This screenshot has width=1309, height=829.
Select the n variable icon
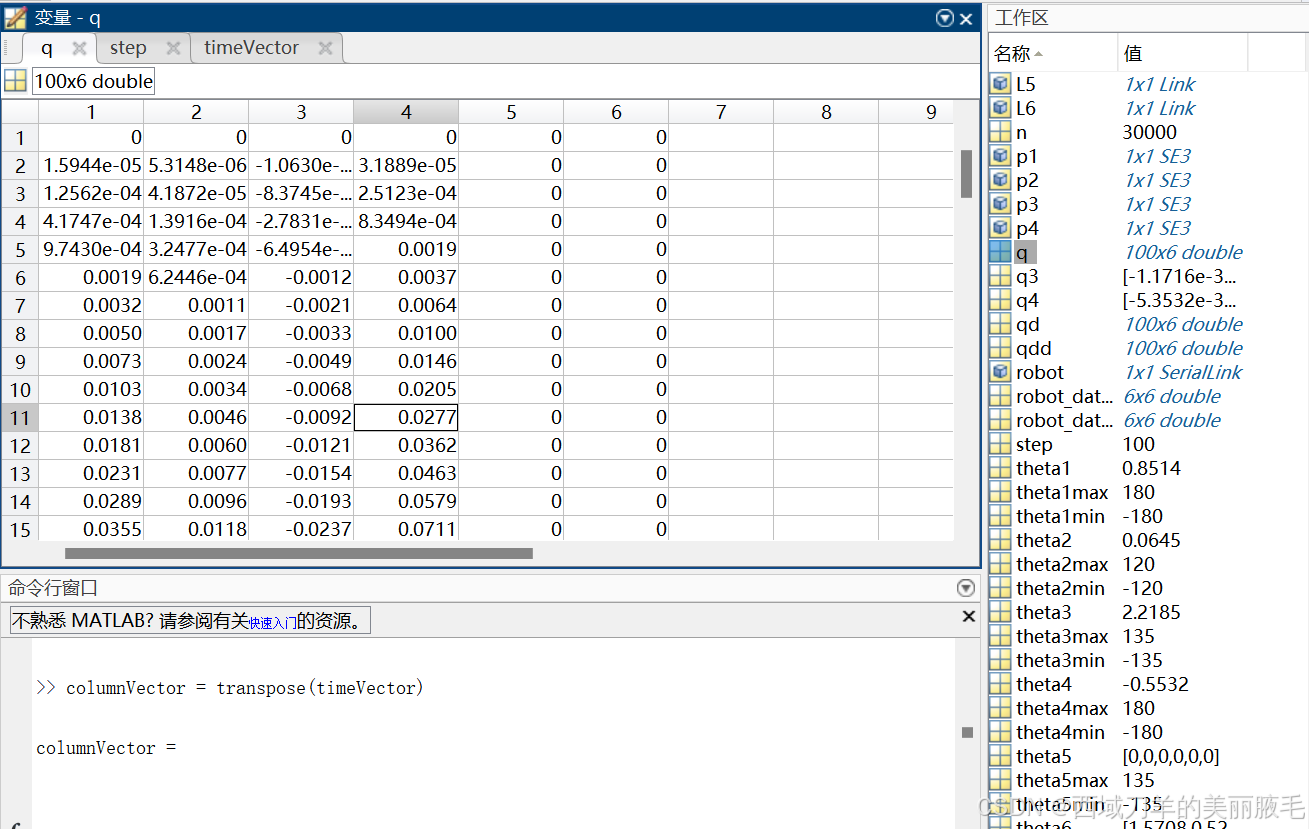point(1000,132)
